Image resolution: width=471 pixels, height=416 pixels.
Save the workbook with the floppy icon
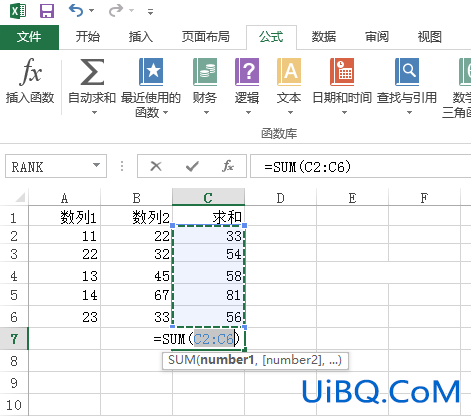(x=47, y=11)
